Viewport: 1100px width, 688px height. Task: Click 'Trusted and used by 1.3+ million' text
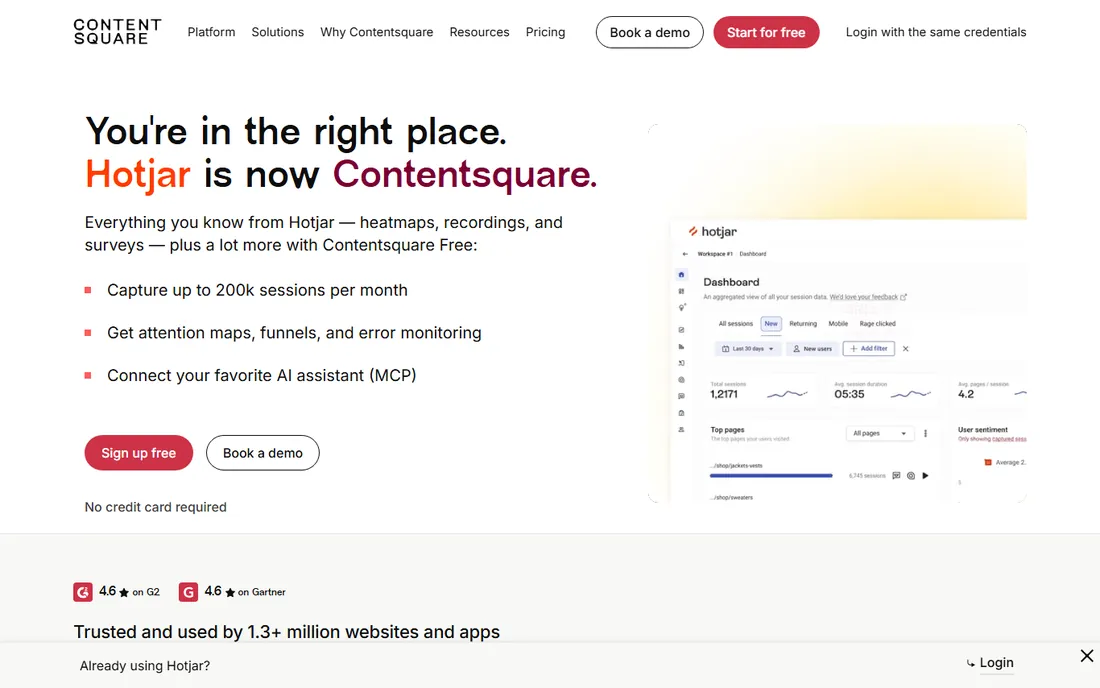[x=287, y=632]
